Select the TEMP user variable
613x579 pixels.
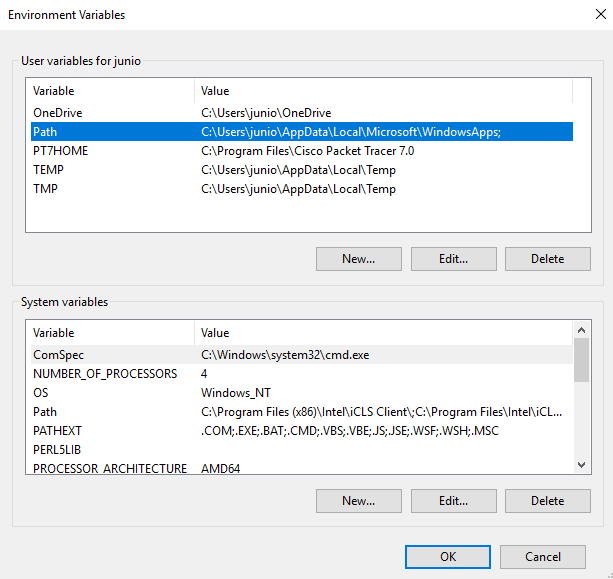302,170
